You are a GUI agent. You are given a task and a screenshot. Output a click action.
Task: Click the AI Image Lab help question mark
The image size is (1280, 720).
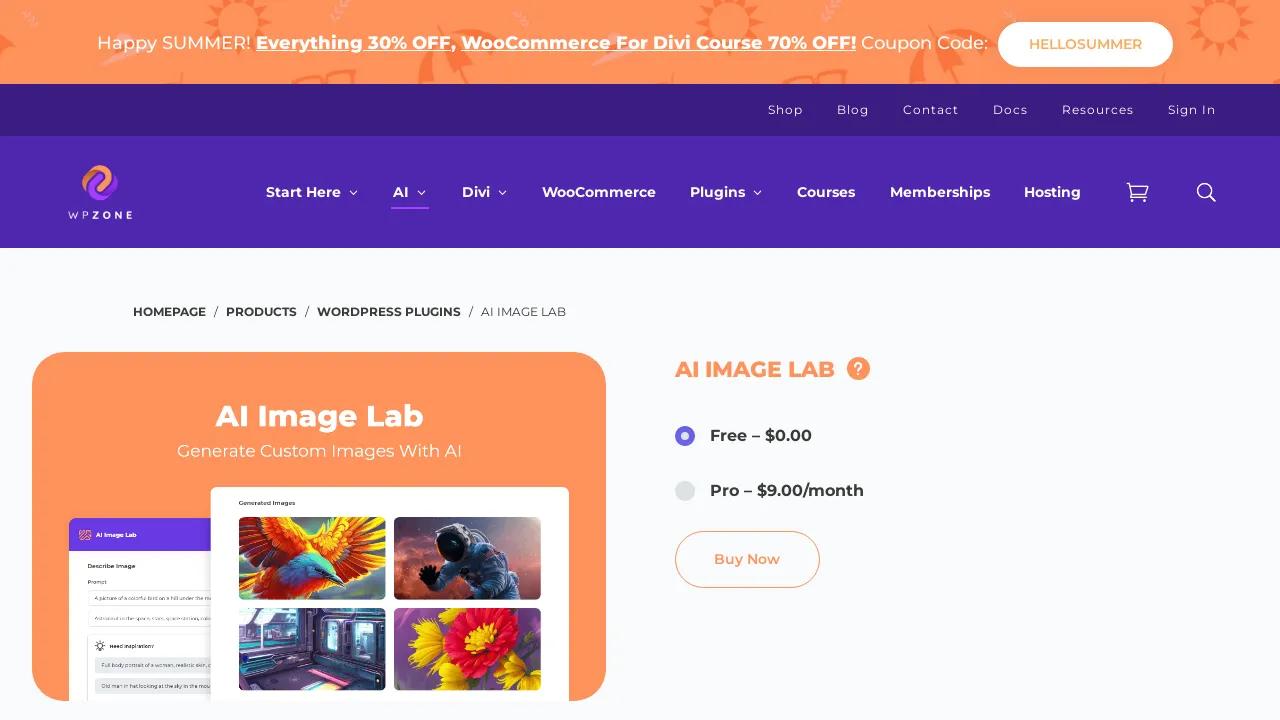tap(858, 369)
